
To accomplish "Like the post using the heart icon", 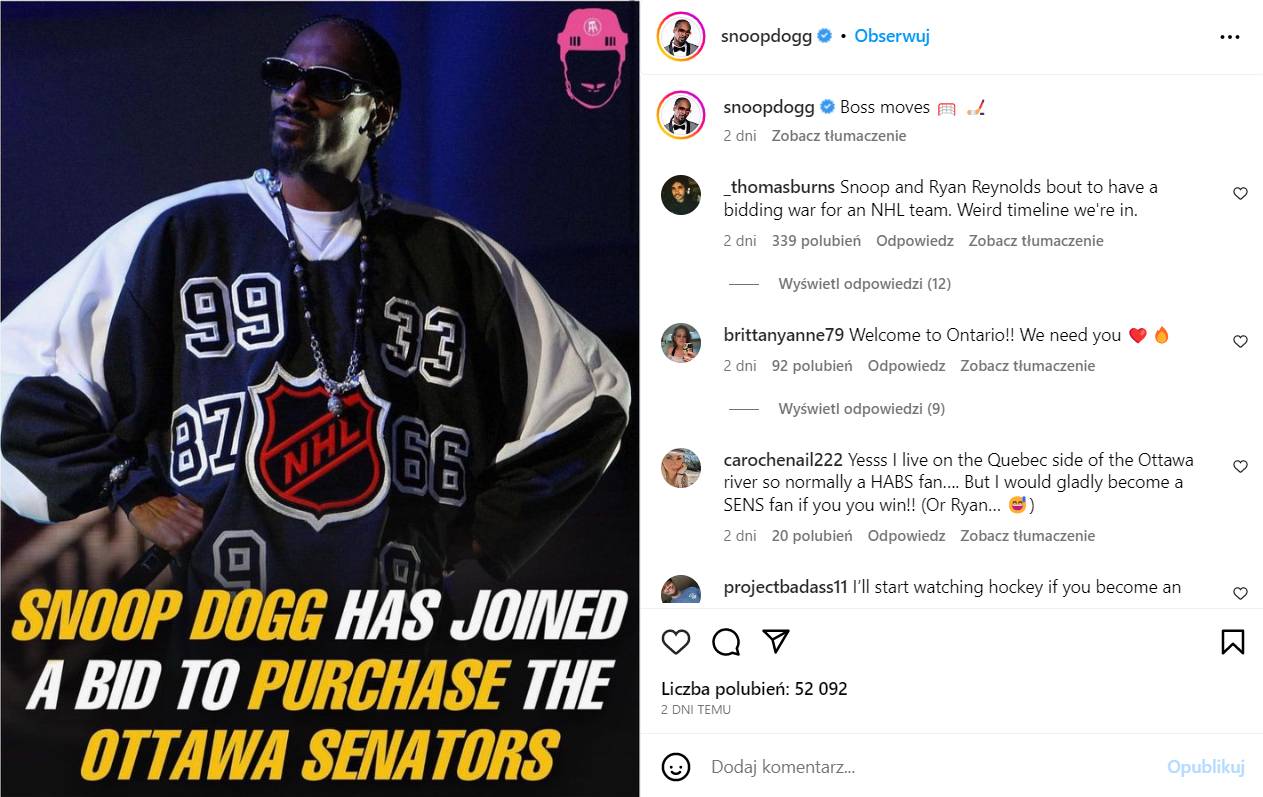I will 676,642.
